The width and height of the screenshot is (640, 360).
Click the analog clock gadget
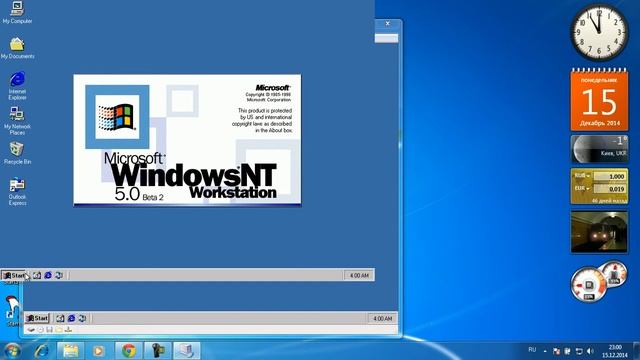pos(599,33)
